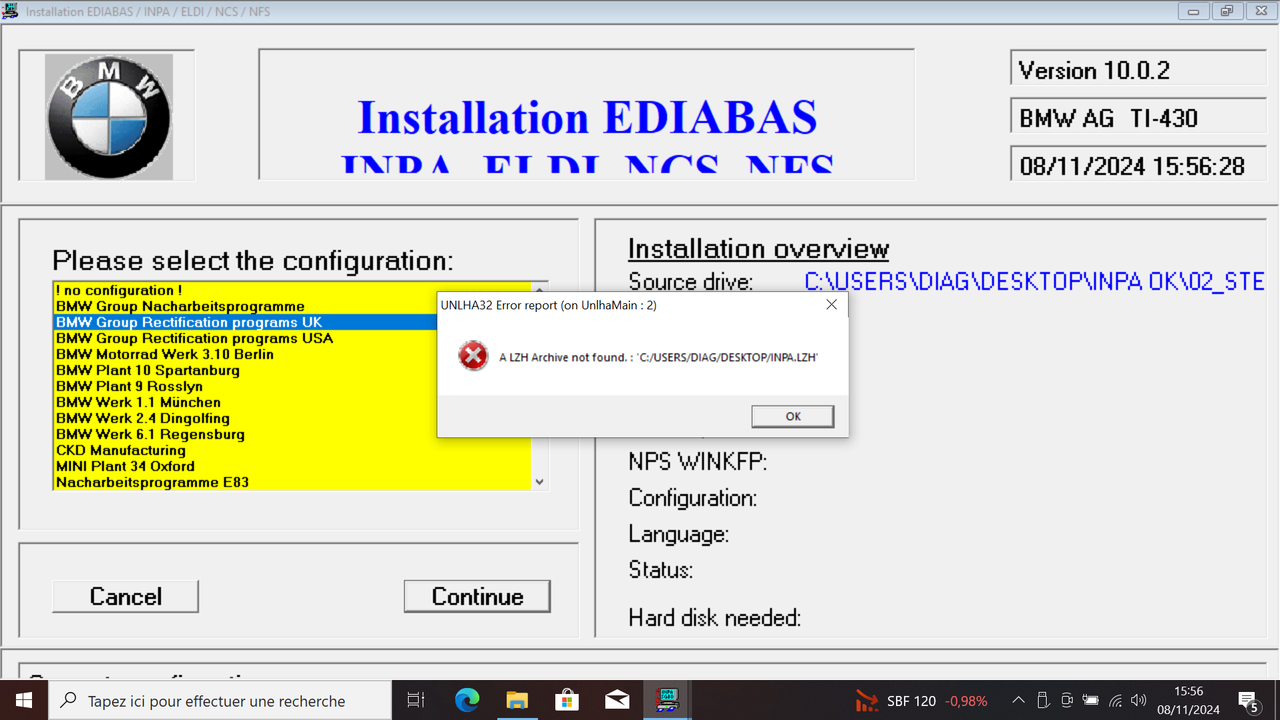Click the red error icon in dialog

pyautogui.click(x=473, y=356)
